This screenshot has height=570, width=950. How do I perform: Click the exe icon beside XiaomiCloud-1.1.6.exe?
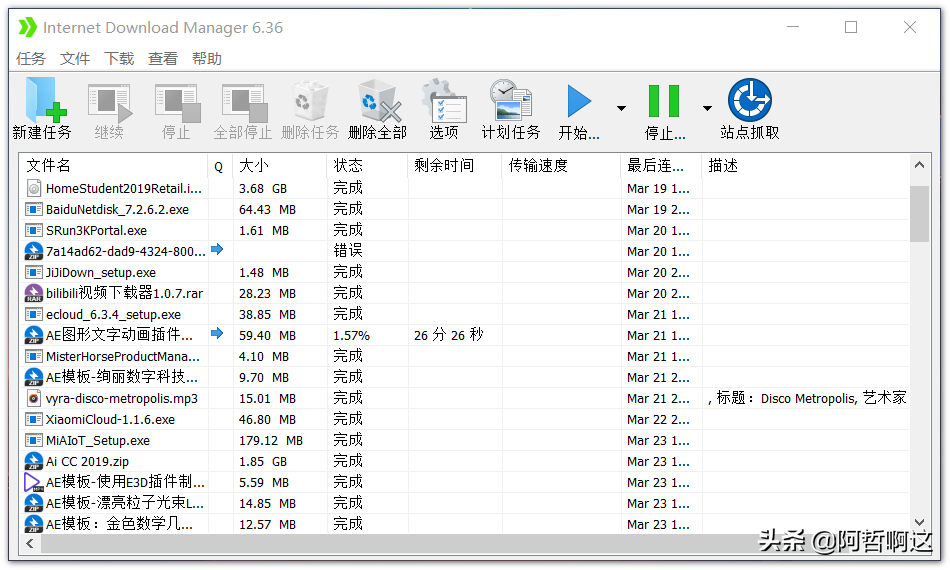coord(34,419)
